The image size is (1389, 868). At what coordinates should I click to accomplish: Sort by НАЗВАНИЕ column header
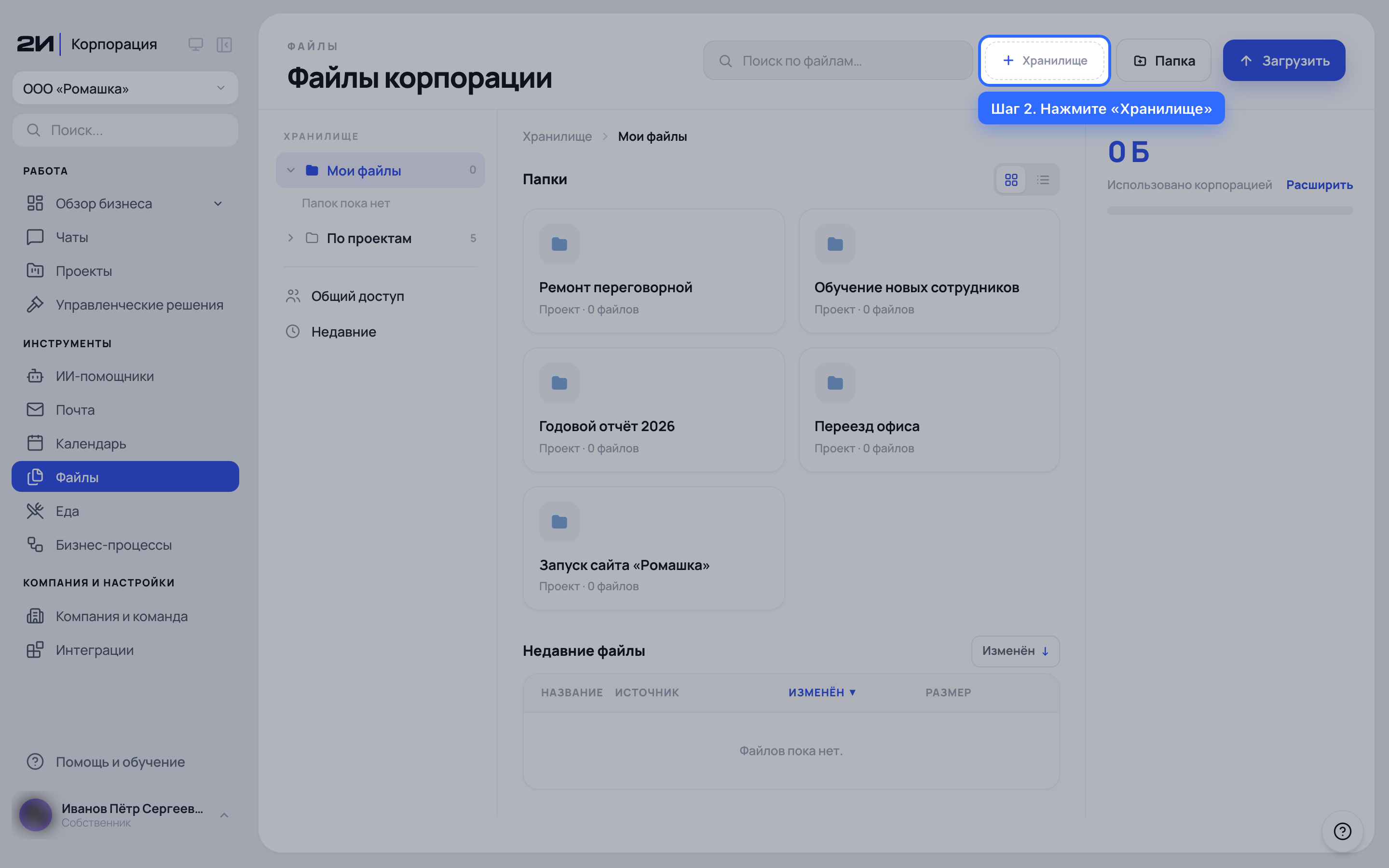(x=572, y=692)
